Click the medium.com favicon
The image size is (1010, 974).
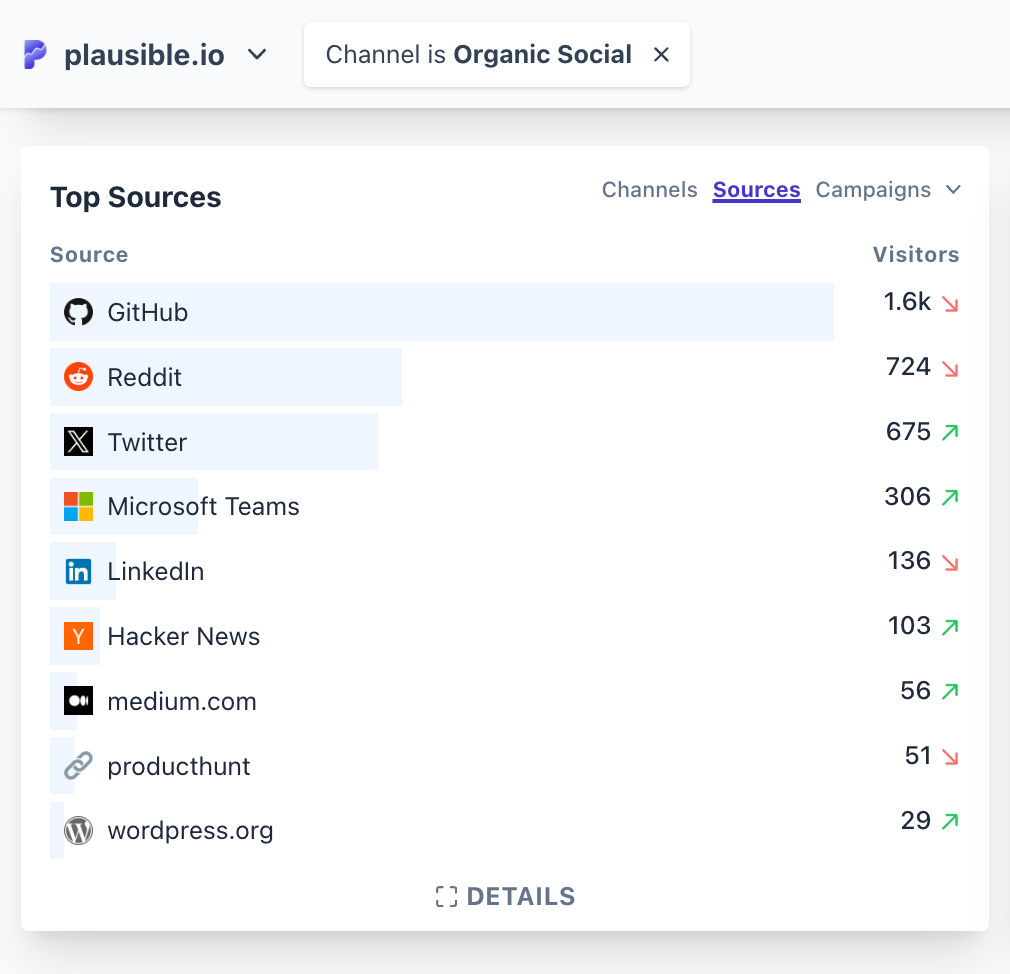tap(78, 701)
